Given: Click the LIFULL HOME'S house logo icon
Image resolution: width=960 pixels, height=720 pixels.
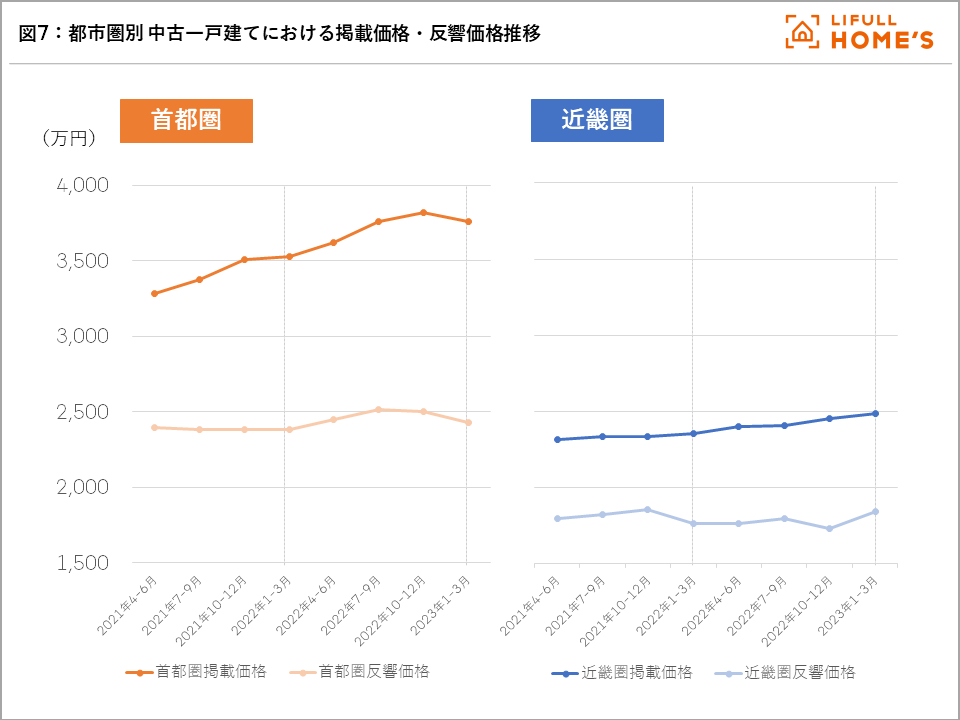Looking at the screenshot, I should coord(801,32).
